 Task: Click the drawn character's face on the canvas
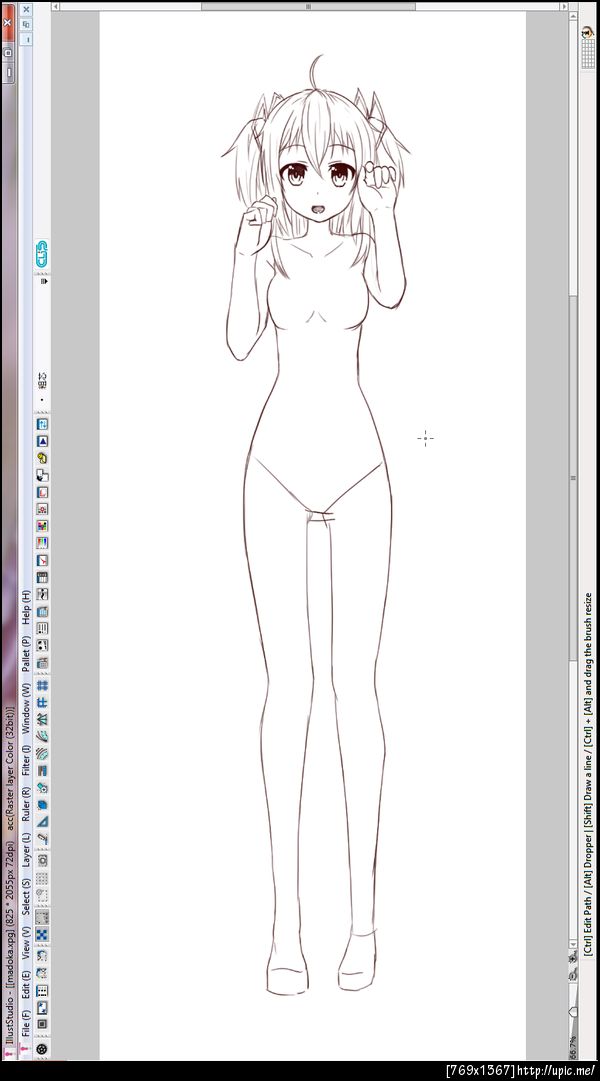point(316,183)
